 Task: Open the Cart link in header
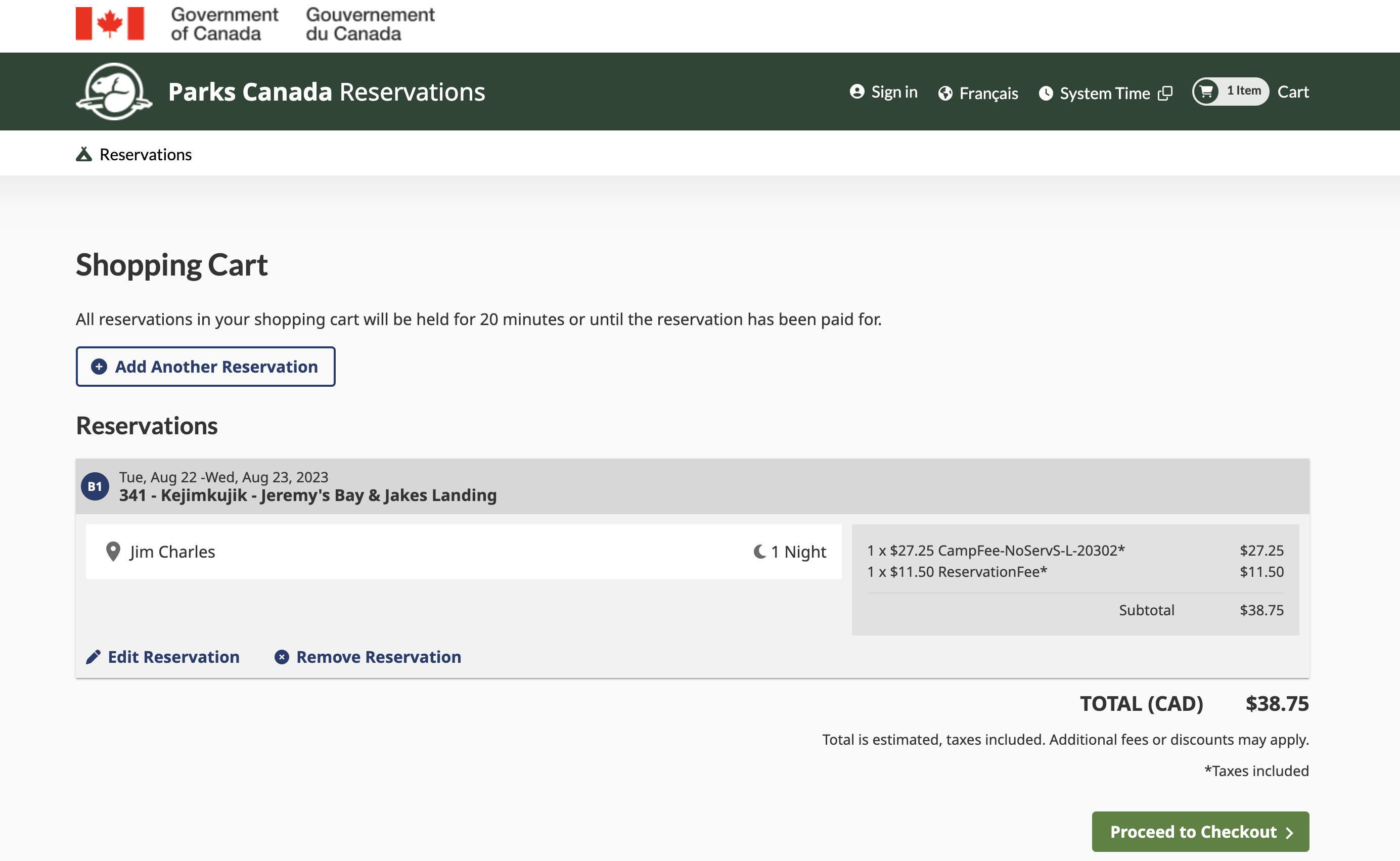coord(1293,92)
